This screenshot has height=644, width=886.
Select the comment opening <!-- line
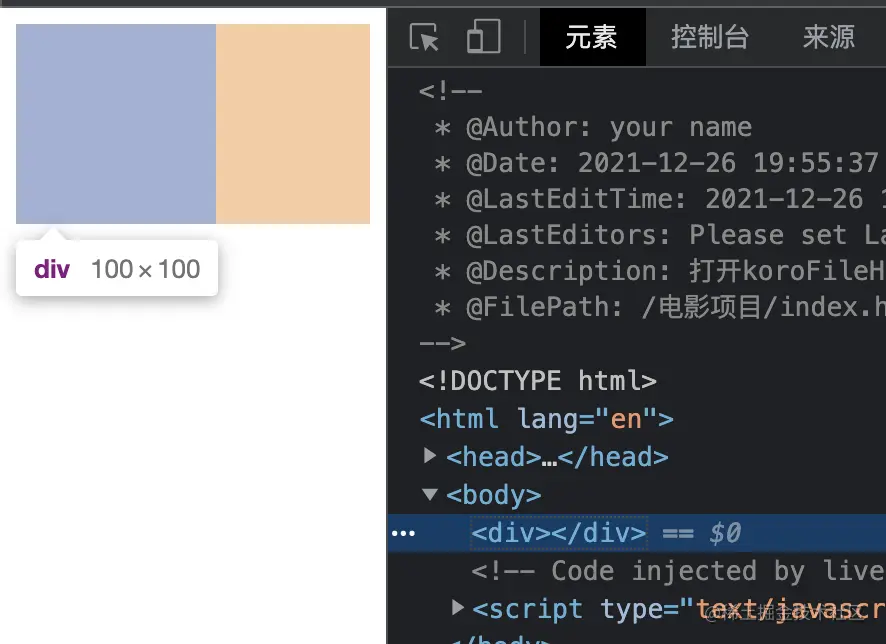click(x=450, y=91)
